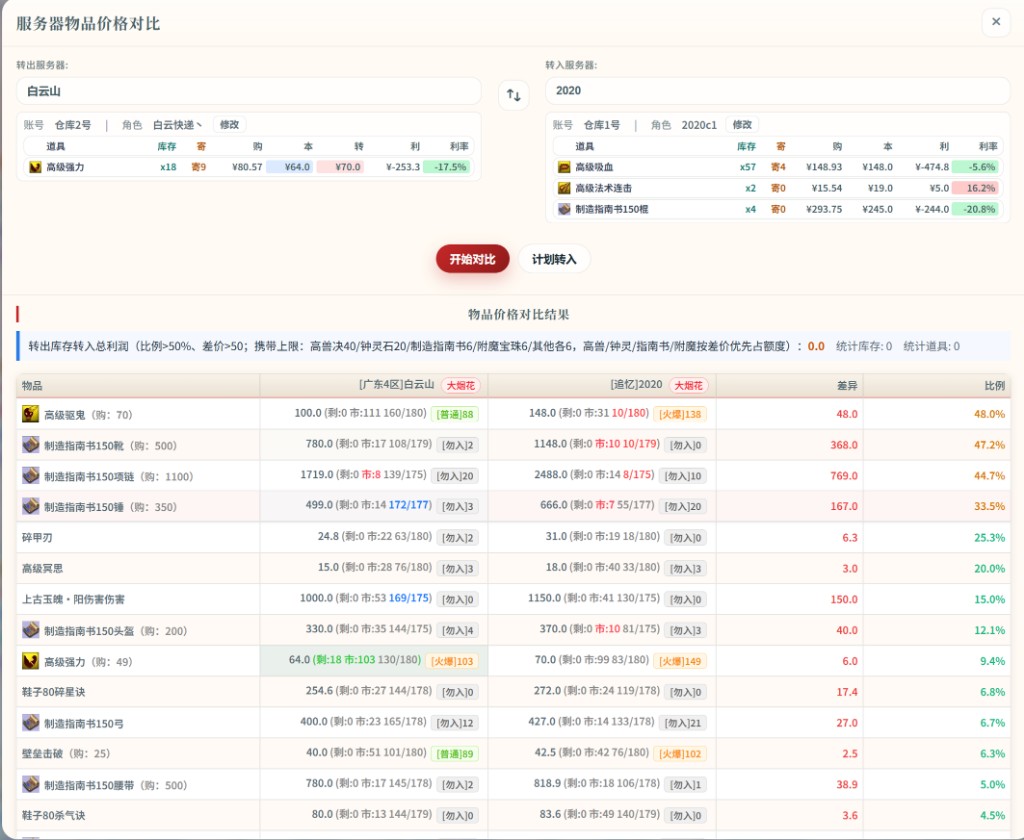
Task: Click the [火爆]103 tag in 高级强力 row
Action: (x=452, y=661)
